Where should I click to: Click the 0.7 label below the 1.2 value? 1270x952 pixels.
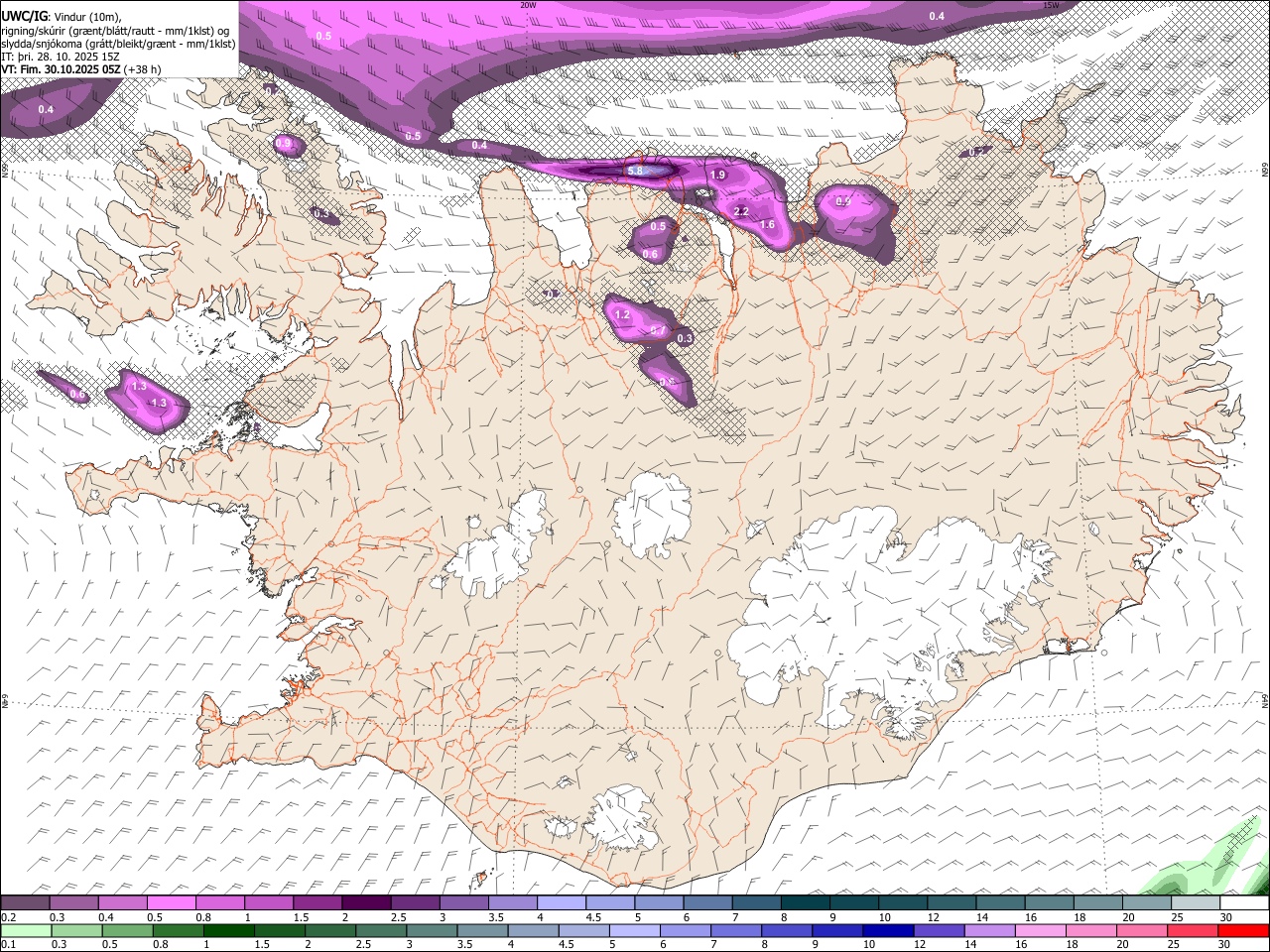click(x=657, y=330)
